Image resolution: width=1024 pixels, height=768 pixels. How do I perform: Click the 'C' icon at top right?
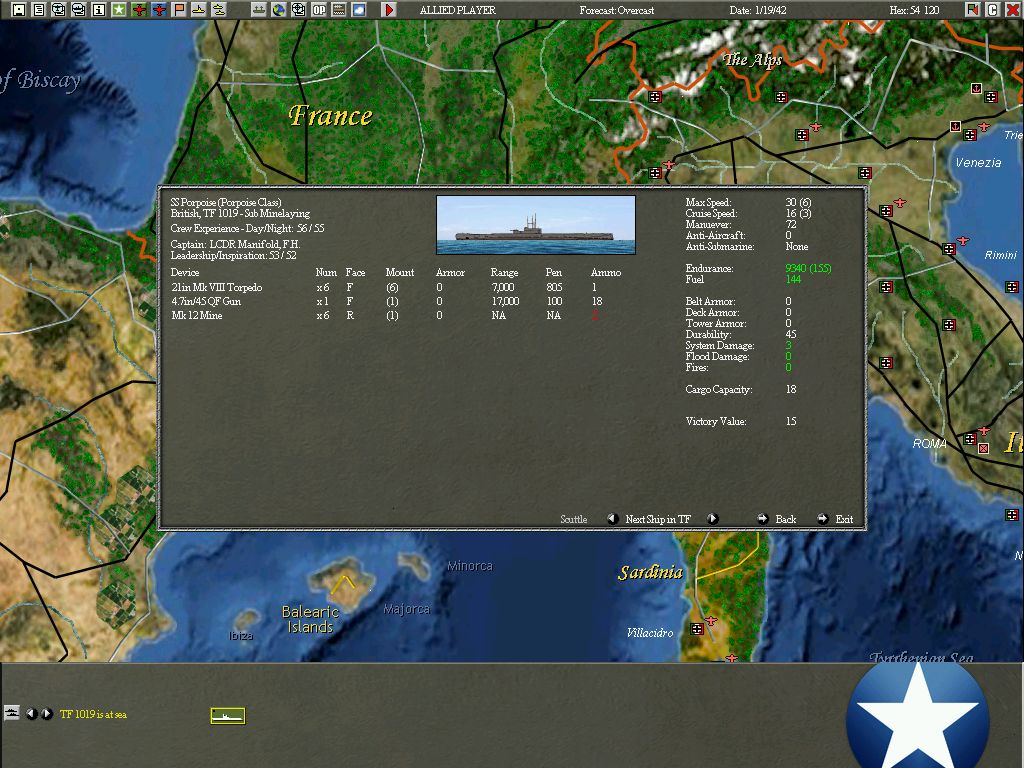click(993, 10)
